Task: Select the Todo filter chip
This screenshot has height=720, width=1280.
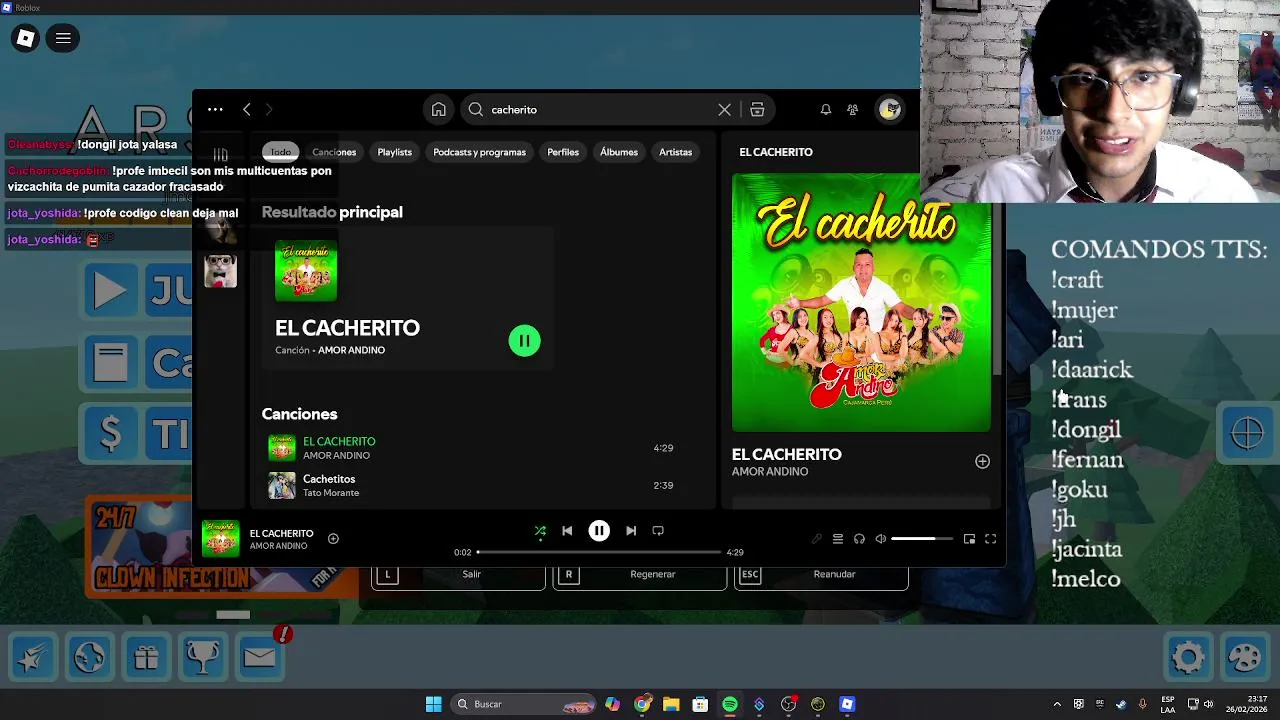Action: point(281,152)
